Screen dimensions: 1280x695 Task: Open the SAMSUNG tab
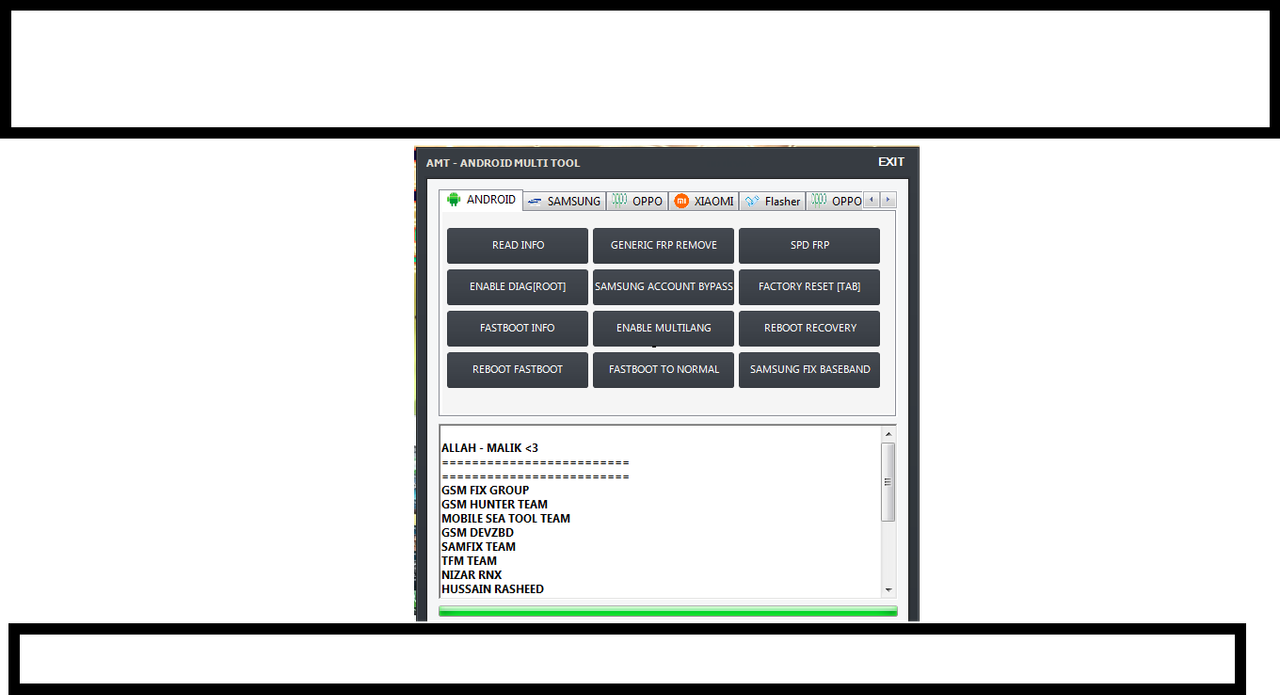(x=564, y=201)
